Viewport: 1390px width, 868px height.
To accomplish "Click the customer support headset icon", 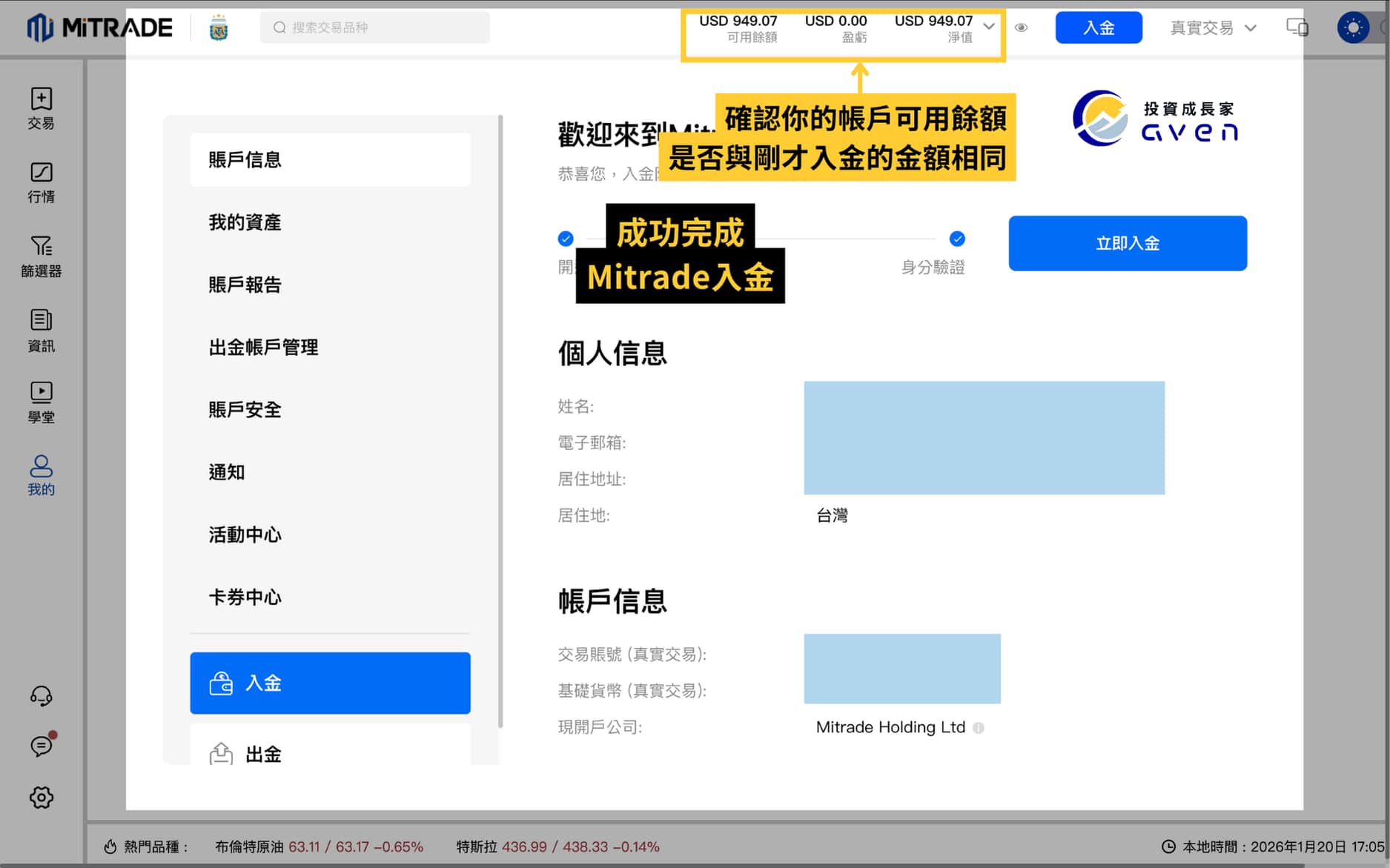I will (x=41, y=695).
